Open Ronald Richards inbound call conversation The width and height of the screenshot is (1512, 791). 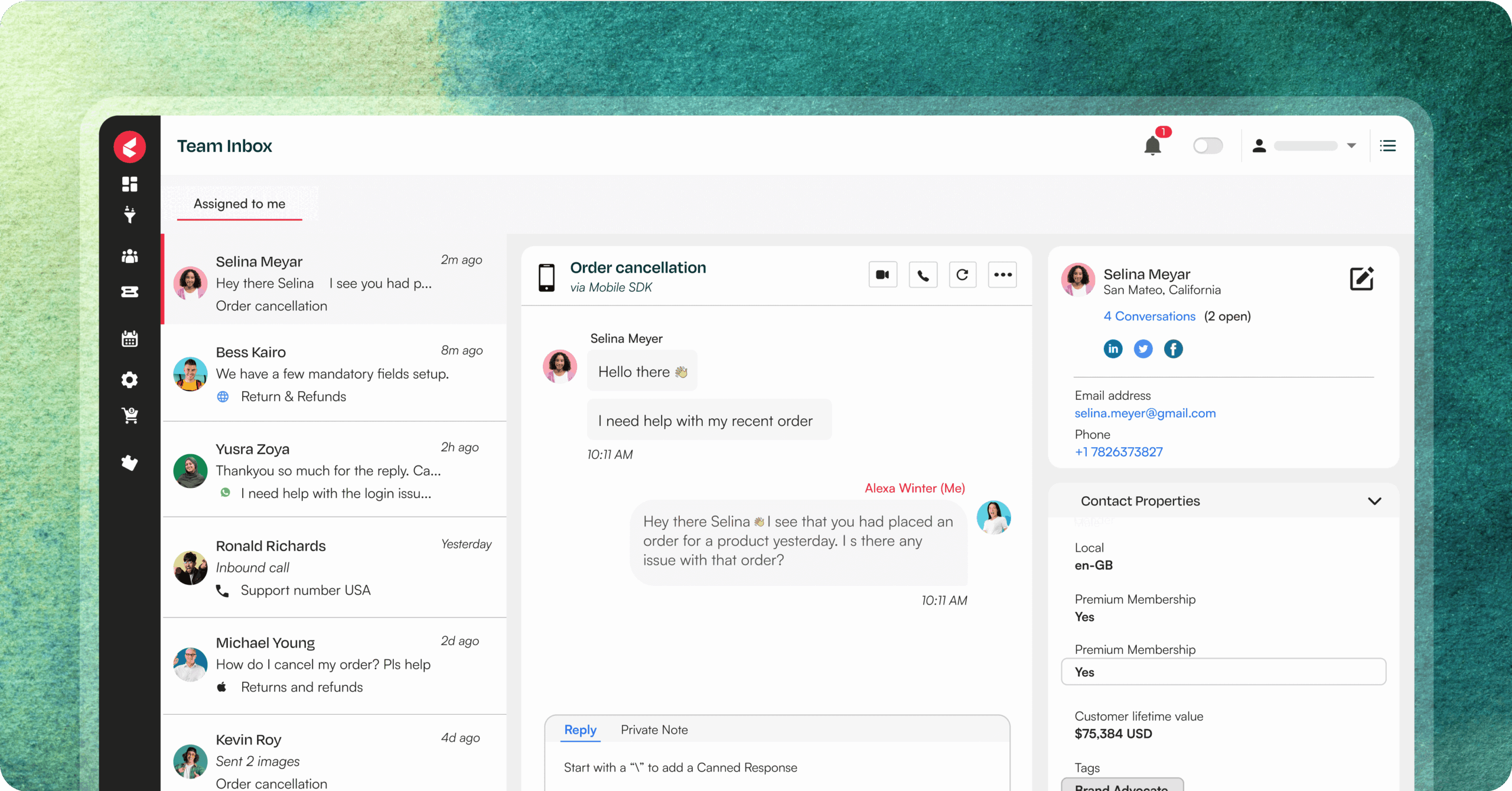[334, 567]
